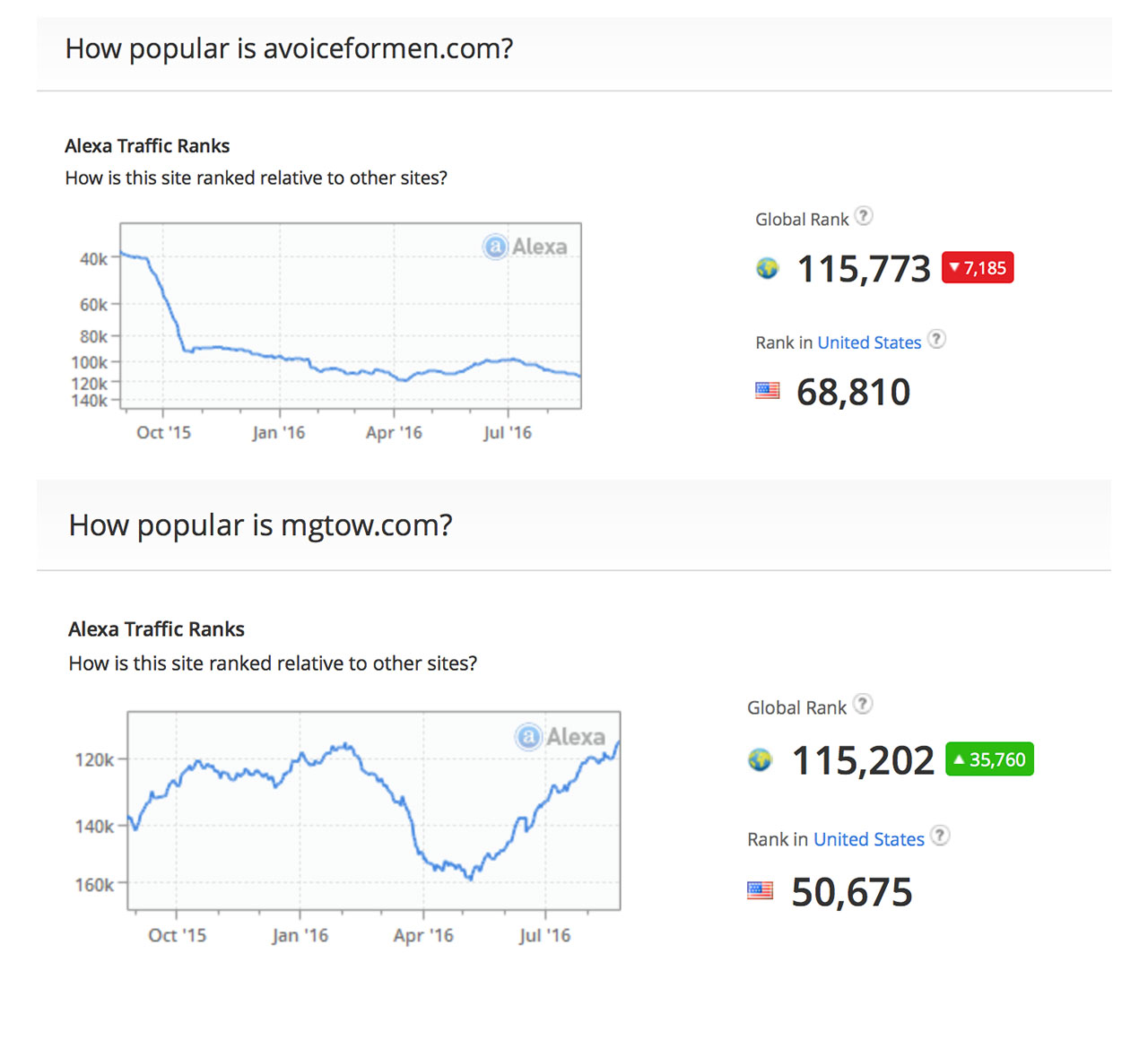Click 'How popular is mgtow.com?' heading

260,525
